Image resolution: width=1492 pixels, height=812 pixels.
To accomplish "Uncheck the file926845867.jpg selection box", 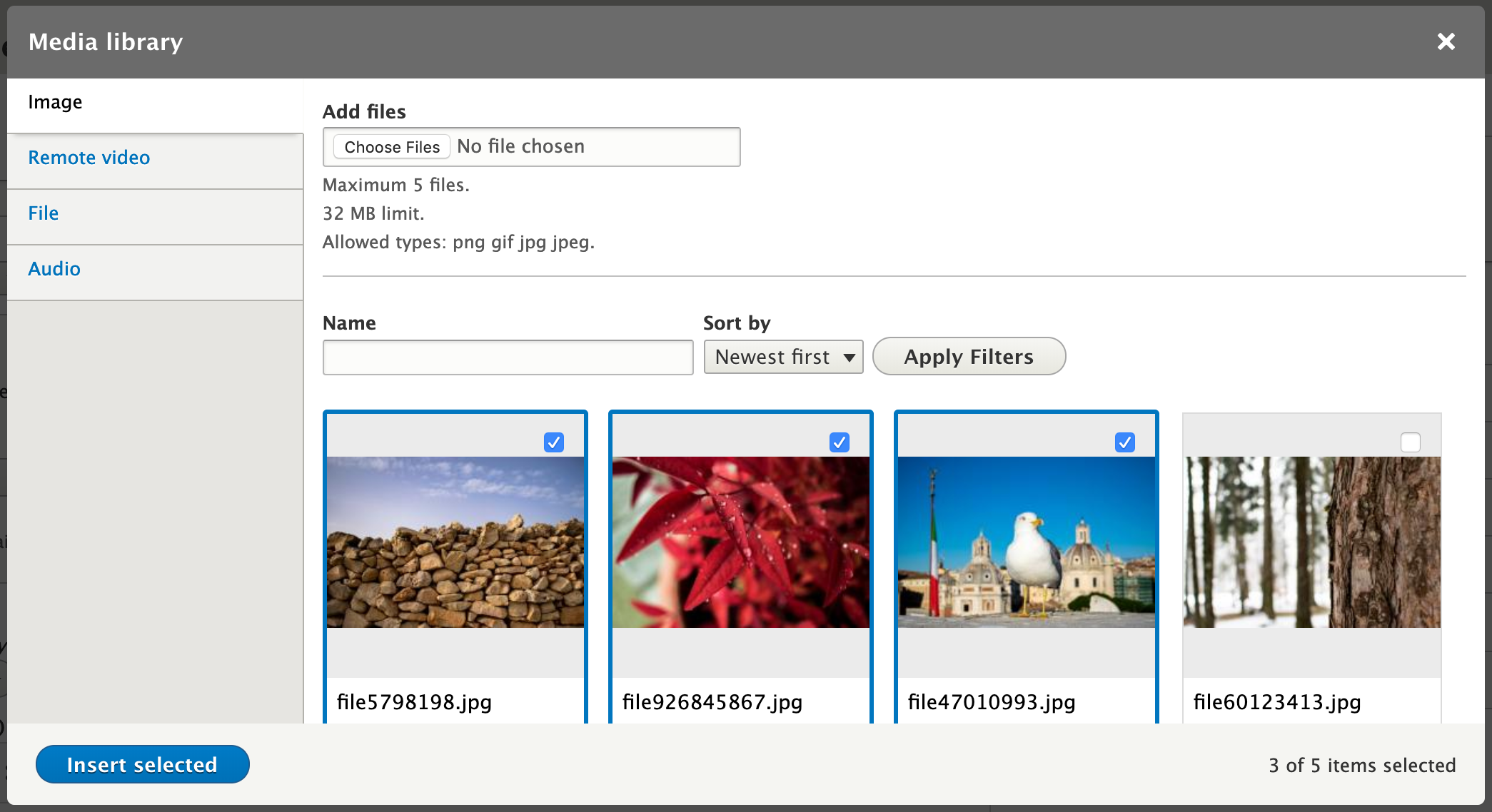I will tap(840, 442).
